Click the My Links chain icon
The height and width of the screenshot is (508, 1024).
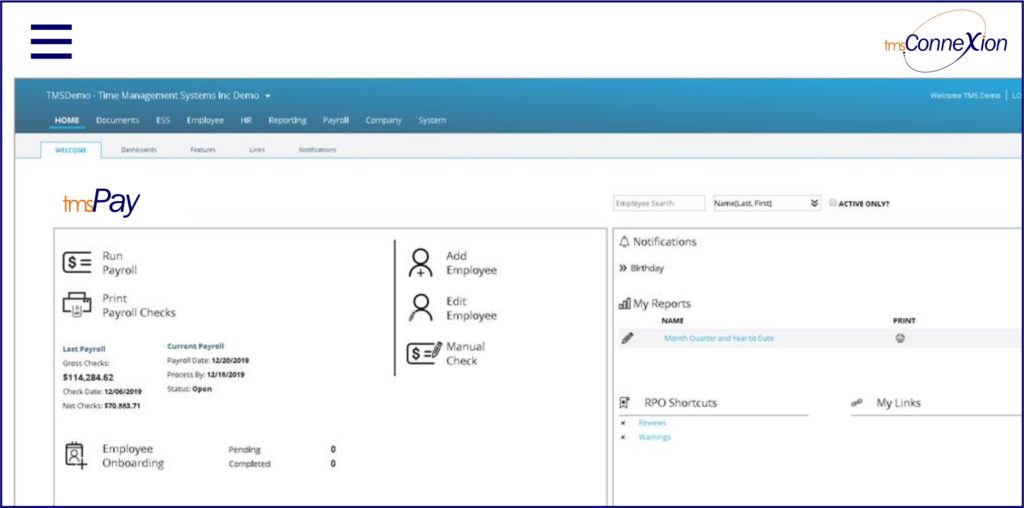pos(857,403)
